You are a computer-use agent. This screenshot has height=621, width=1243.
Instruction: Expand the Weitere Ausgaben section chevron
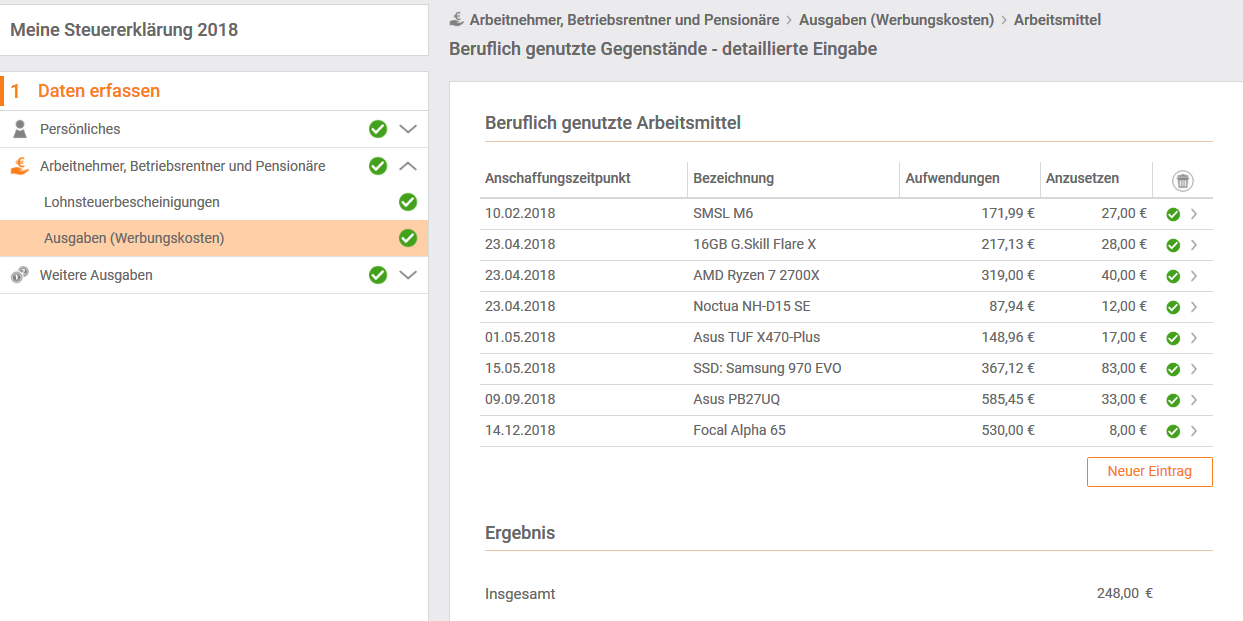tap(408, 275)
